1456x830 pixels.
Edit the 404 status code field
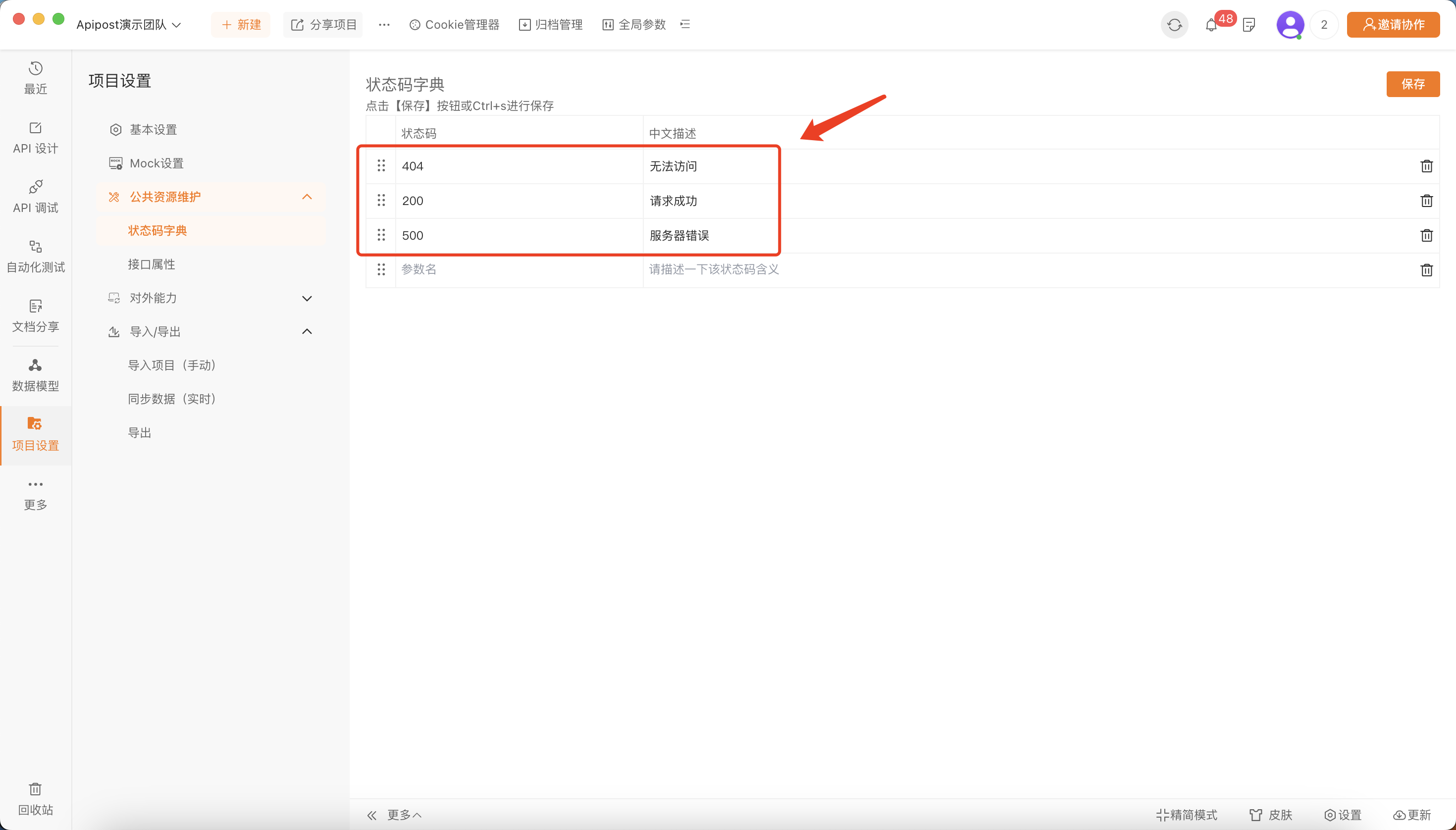520,166
